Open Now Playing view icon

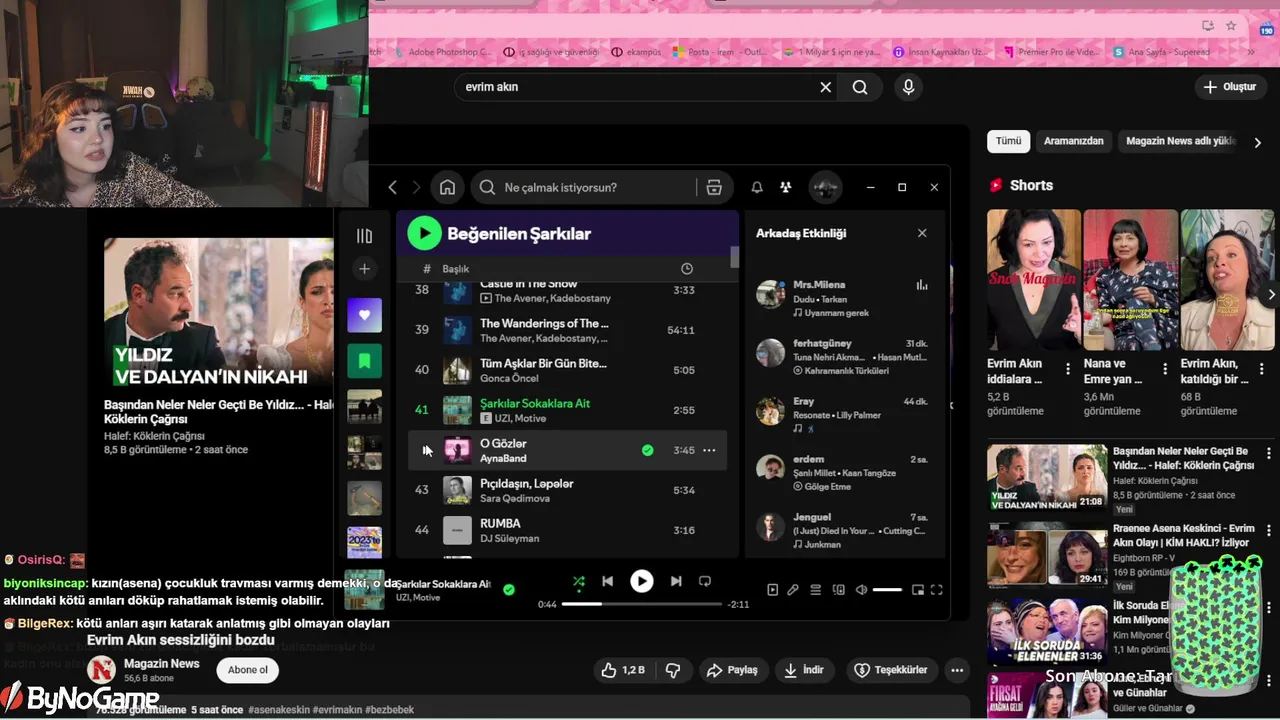tap(772, 590)
